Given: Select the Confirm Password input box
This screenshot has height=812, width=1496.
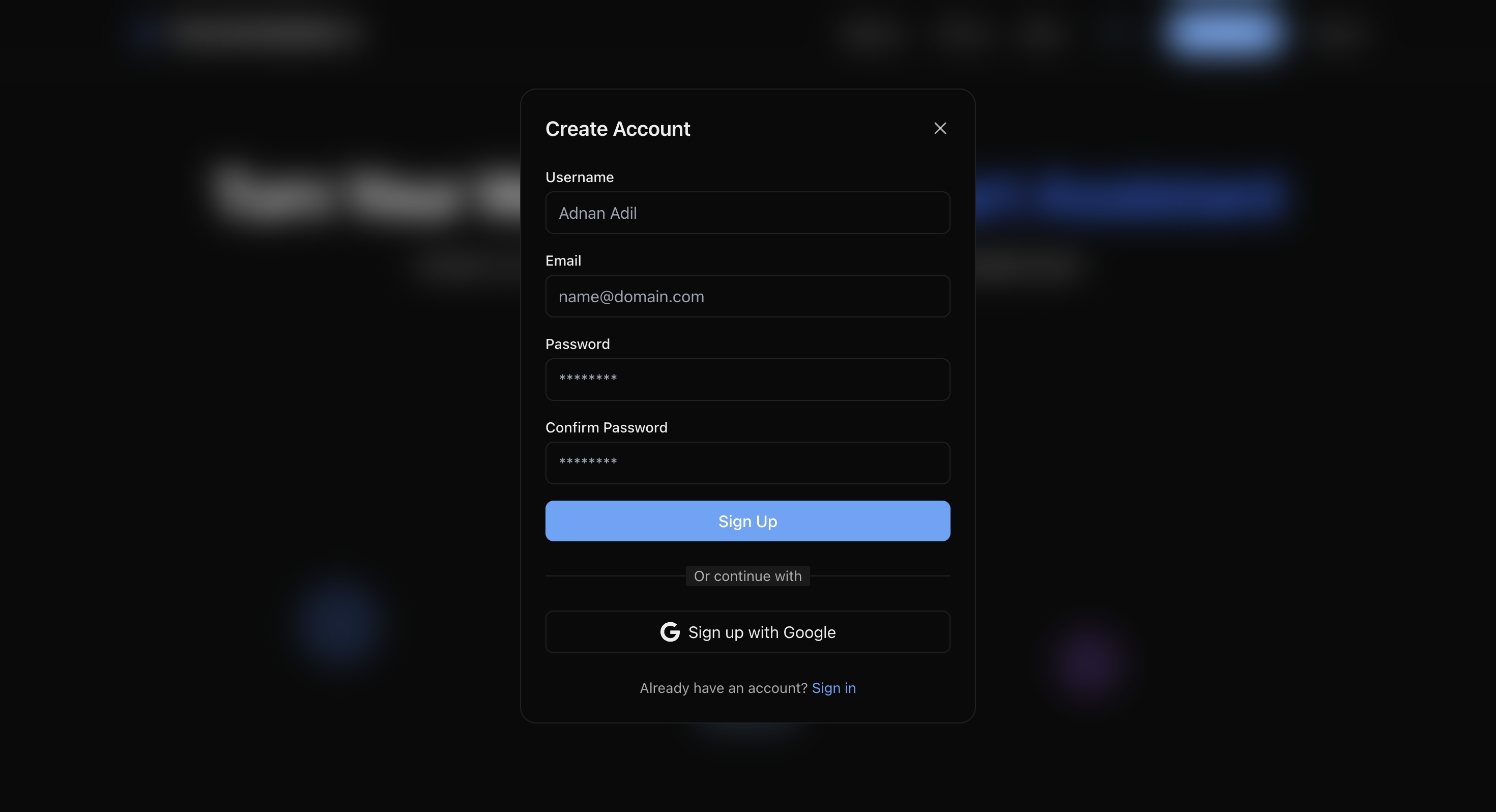Looking at the screenshot, I should [x=747, y=463].
